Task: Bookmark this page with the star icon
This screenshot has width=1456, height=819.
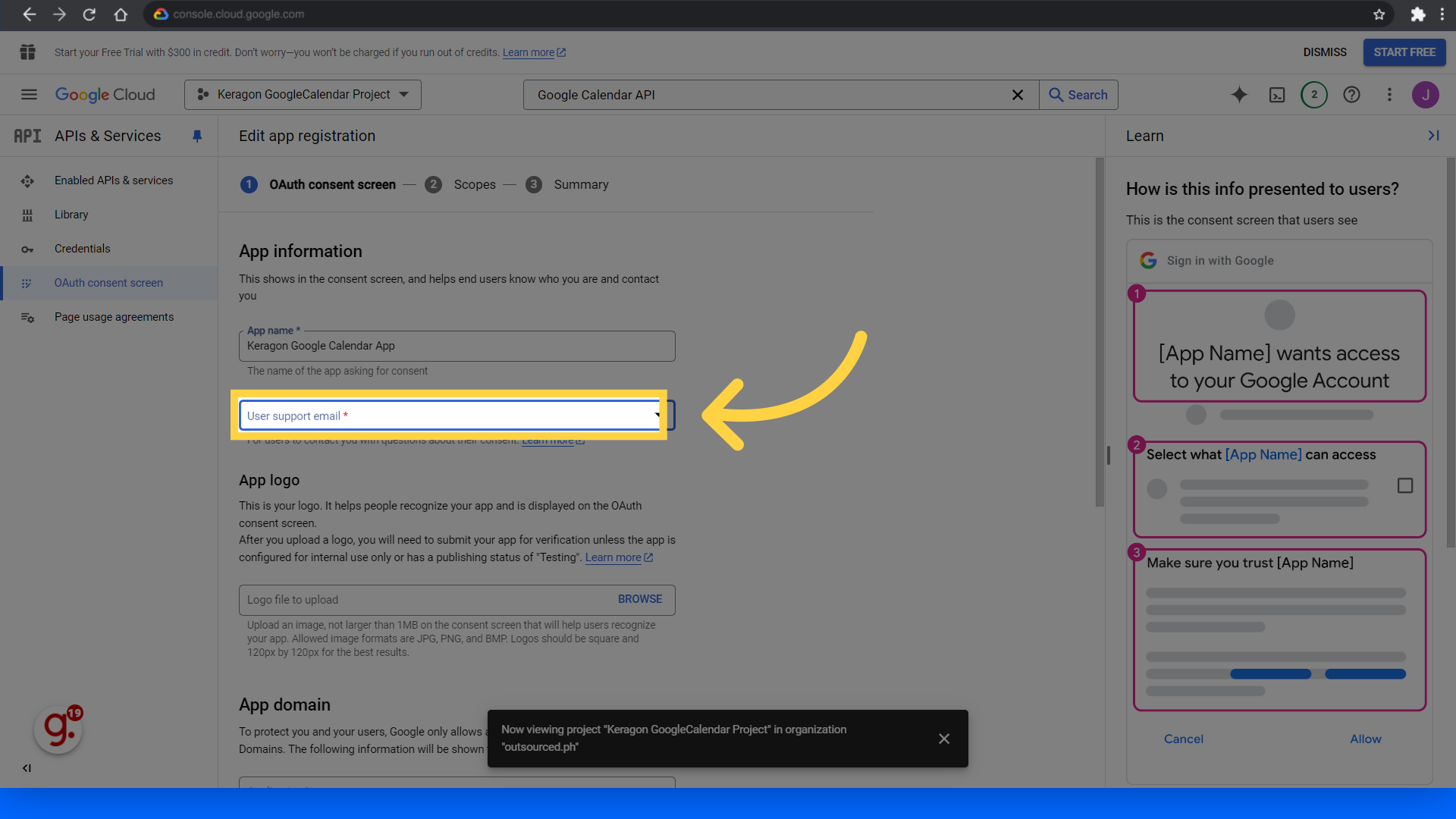Action: 1379,14
